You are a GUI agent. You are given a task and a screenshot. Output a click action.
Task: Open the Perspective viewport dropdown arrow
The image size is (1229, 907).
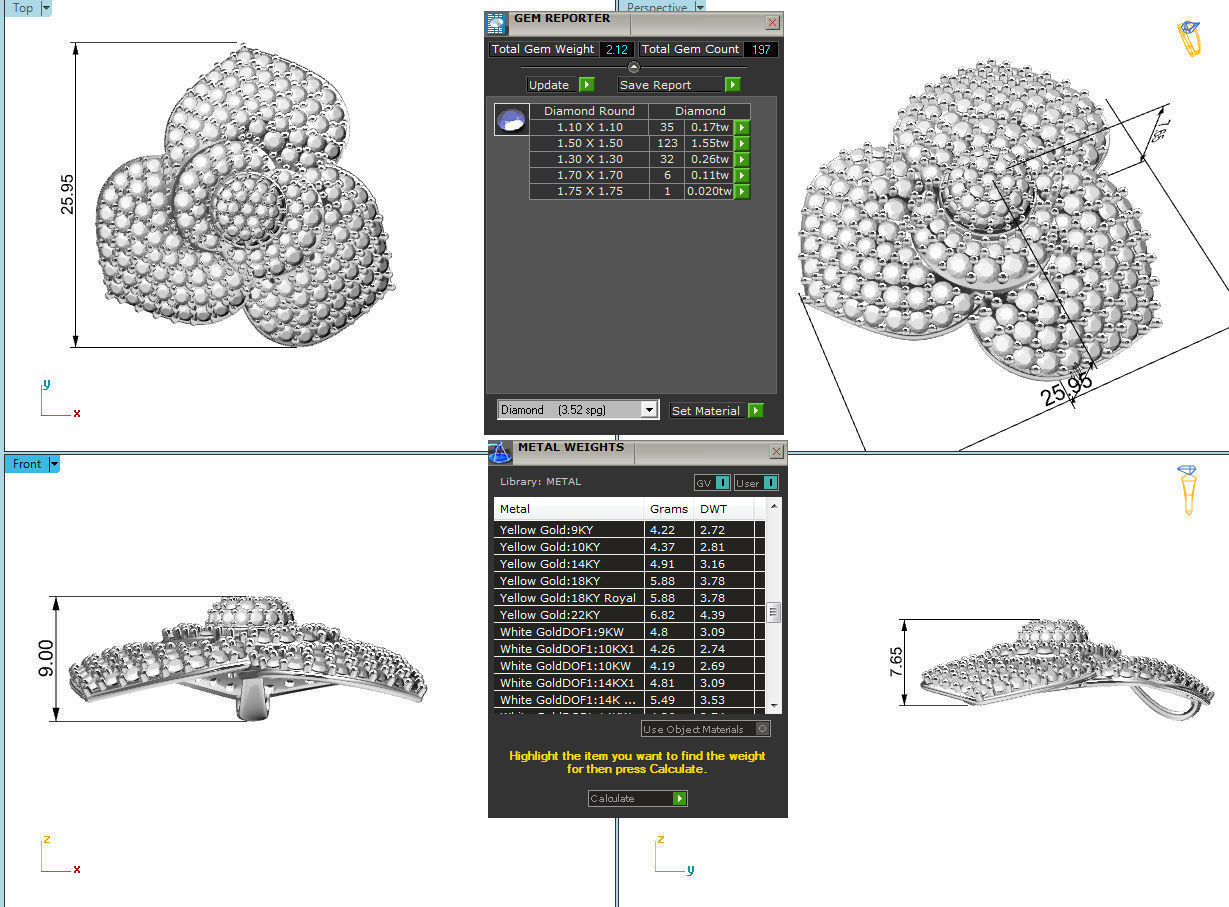pyautogui.click(x=700, y=7)
